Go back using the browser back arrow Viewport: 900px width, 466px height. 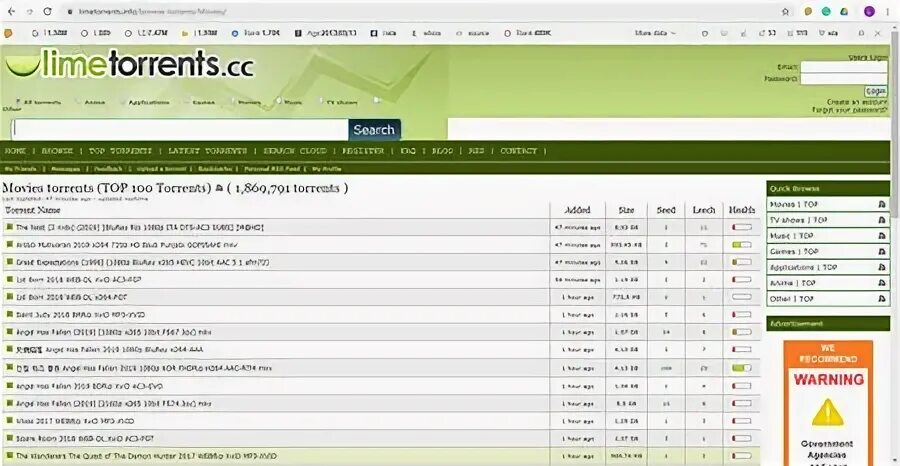(x=11, y=11)
